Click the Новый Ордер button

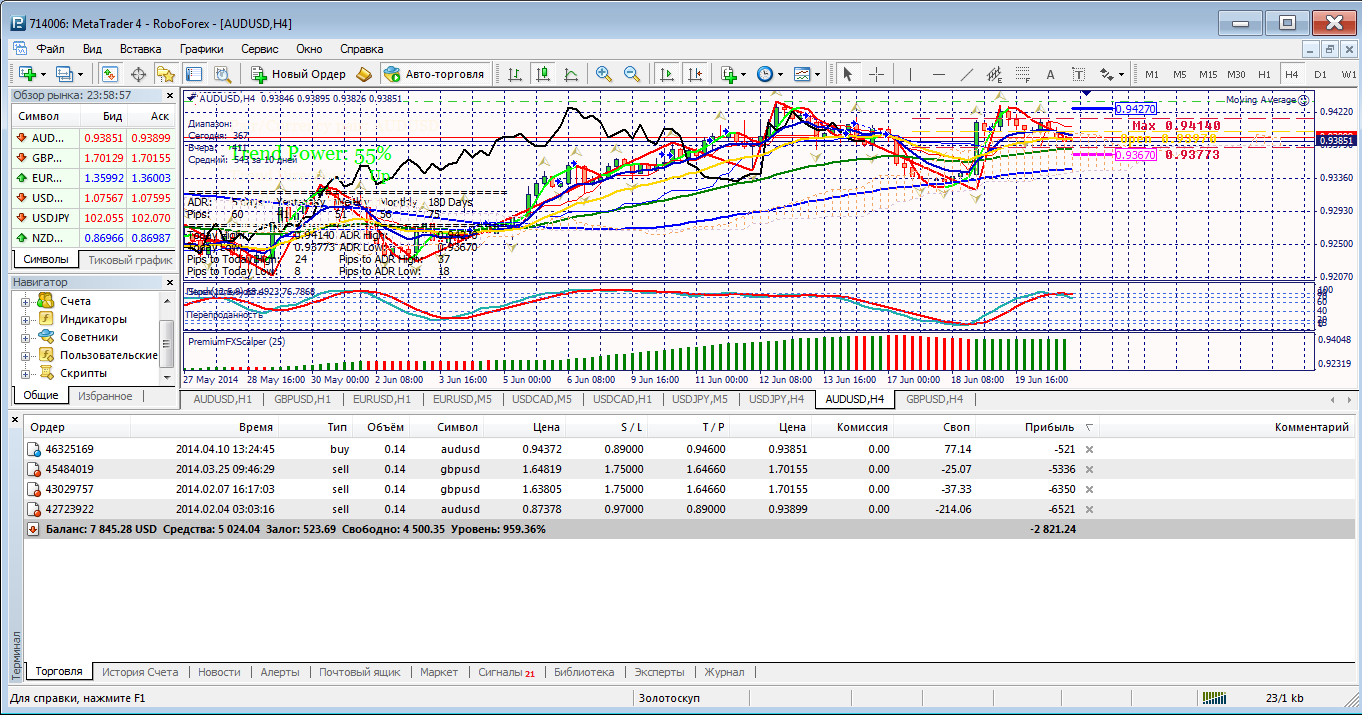(298, 74)
